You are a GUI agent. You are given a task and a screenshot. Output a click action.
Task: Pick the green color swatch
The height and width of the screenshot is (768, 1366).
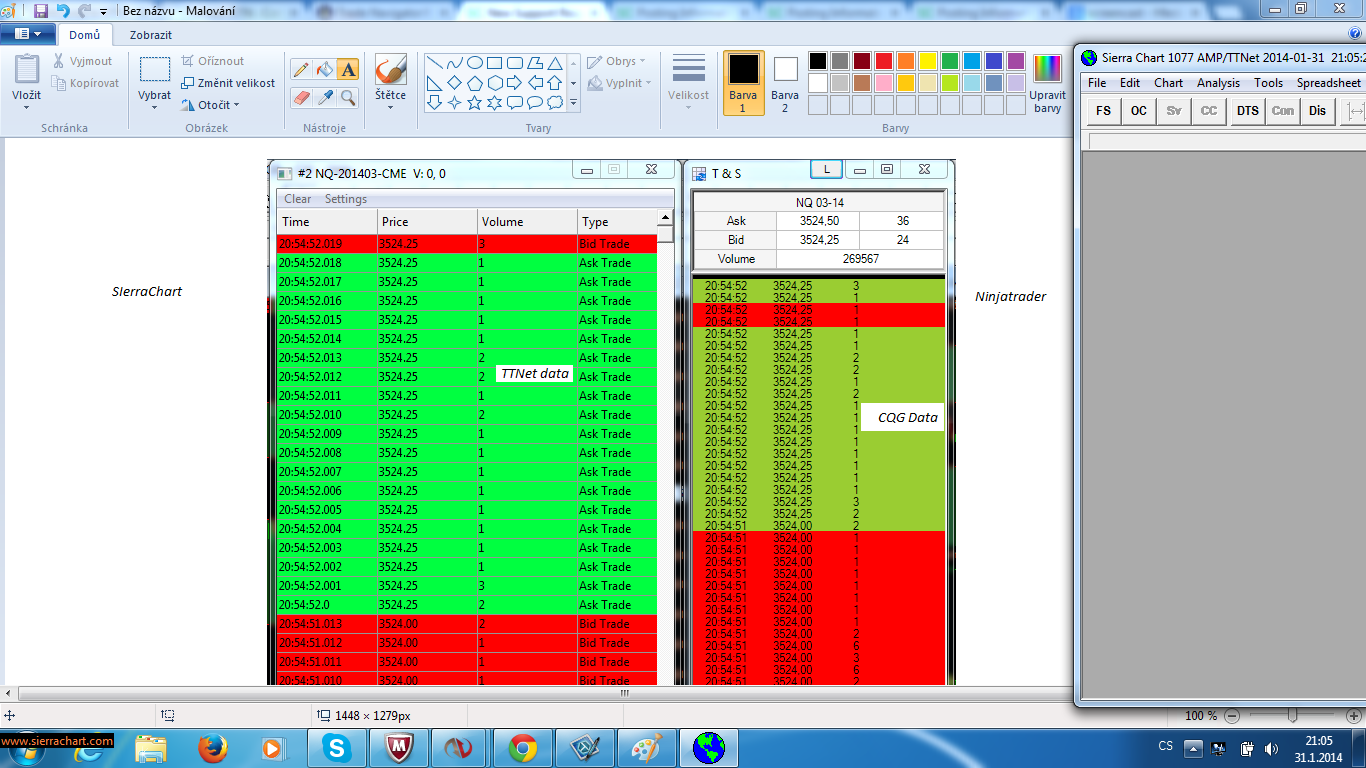click(x=950, y=61)
